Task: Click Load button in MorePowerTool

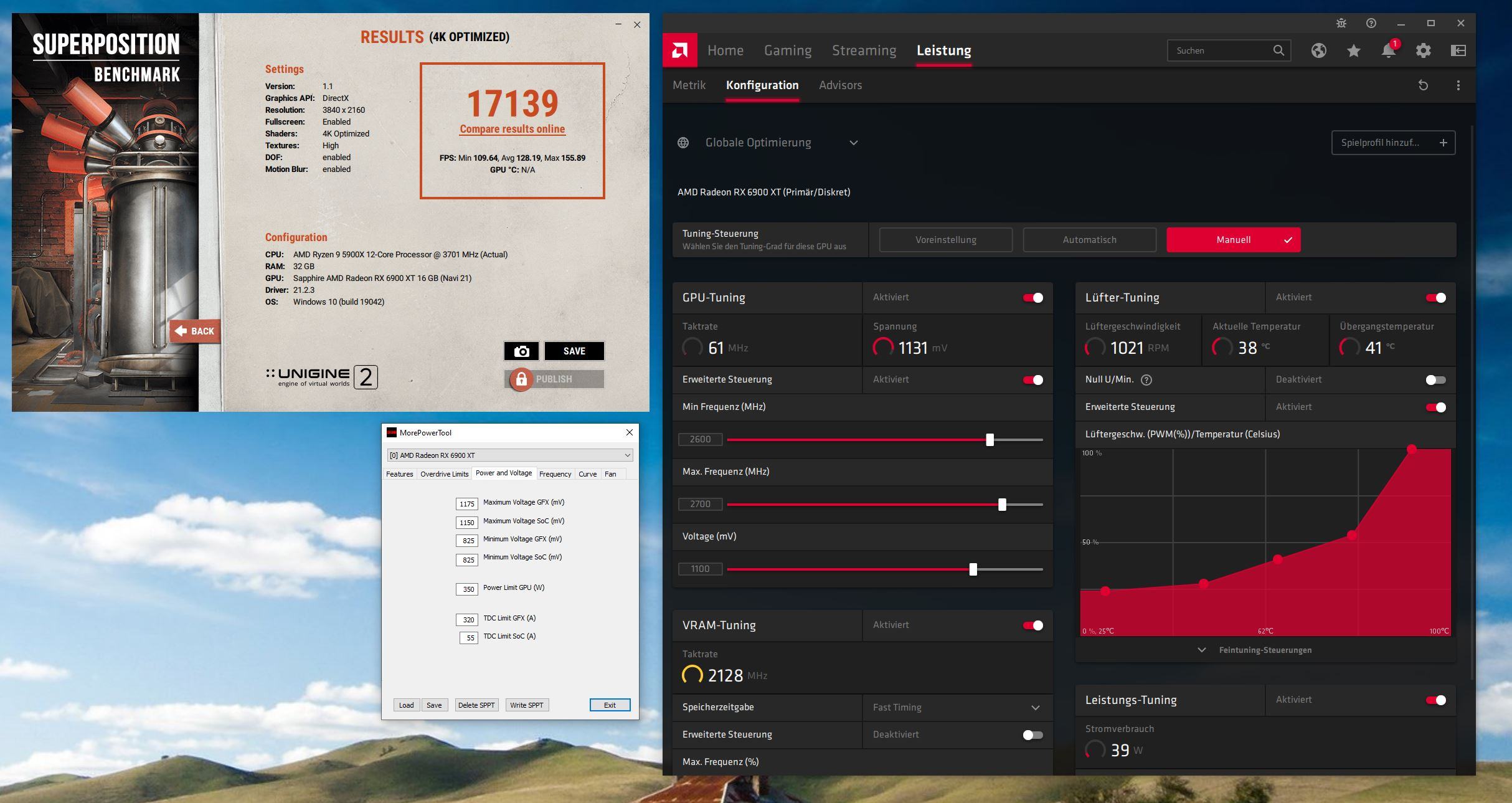Action: pyautogui.click(x=406, y=705)
